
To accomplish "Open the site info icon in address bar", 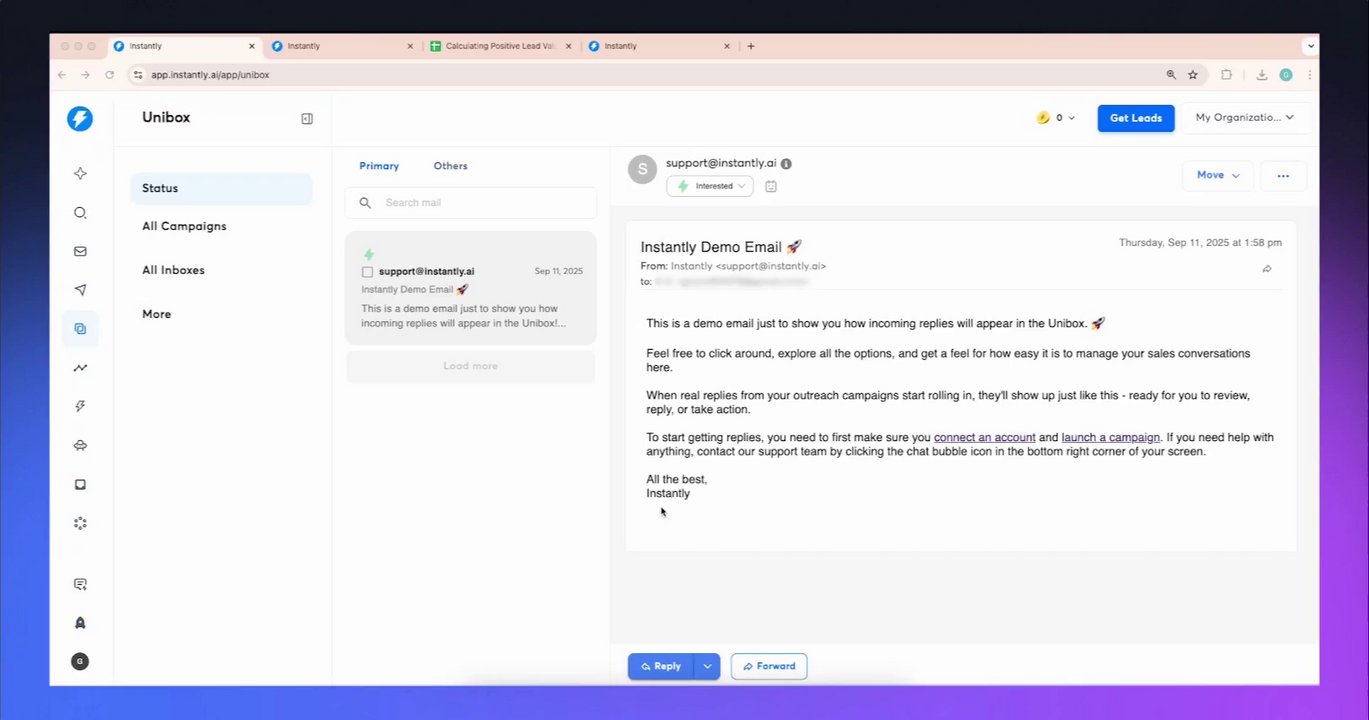I will pyautogui.click(x=139, y=74).
